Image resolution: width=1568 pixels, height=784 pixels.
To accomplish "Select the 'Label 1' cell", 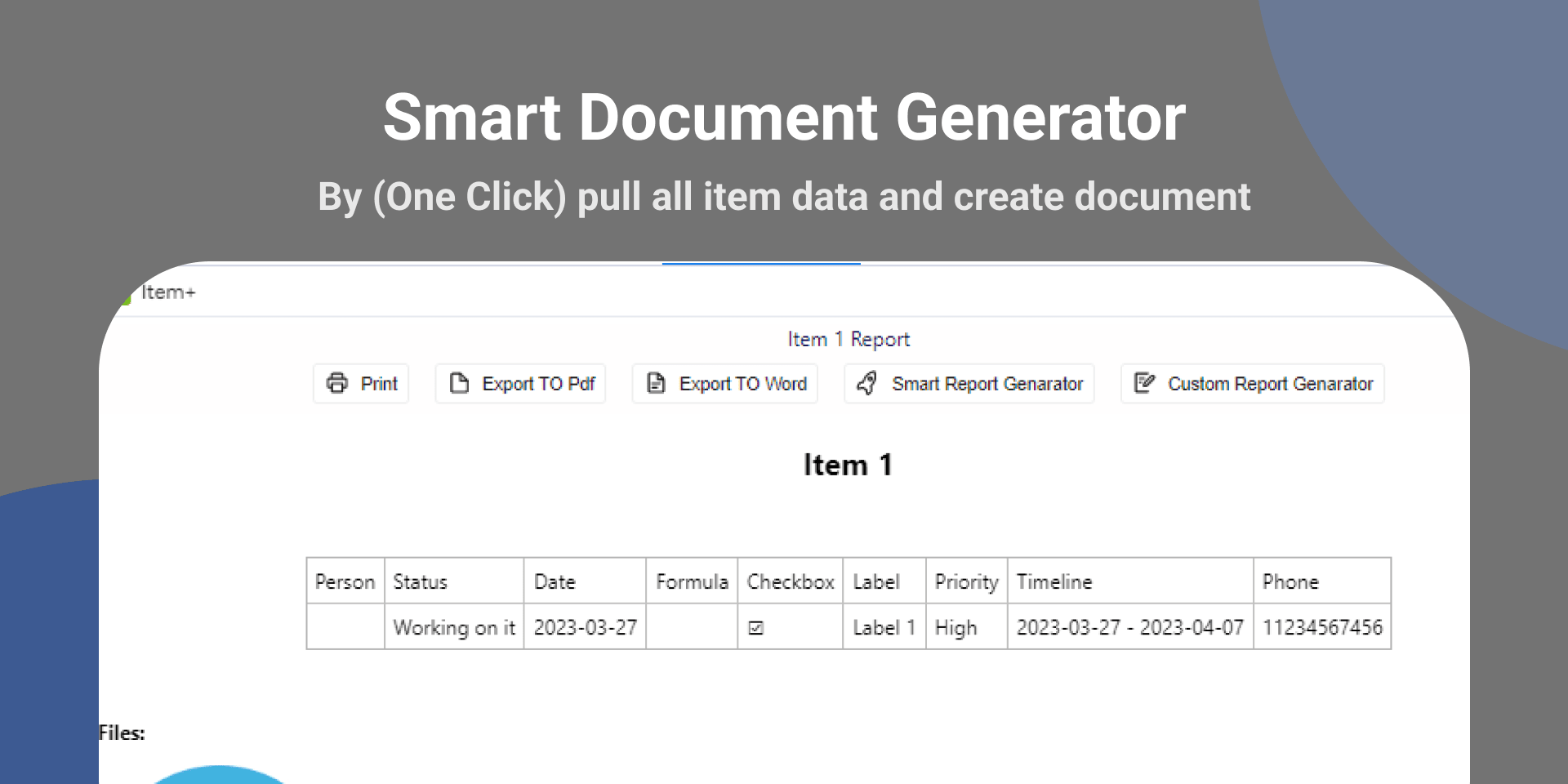I will tap(884, 627).
